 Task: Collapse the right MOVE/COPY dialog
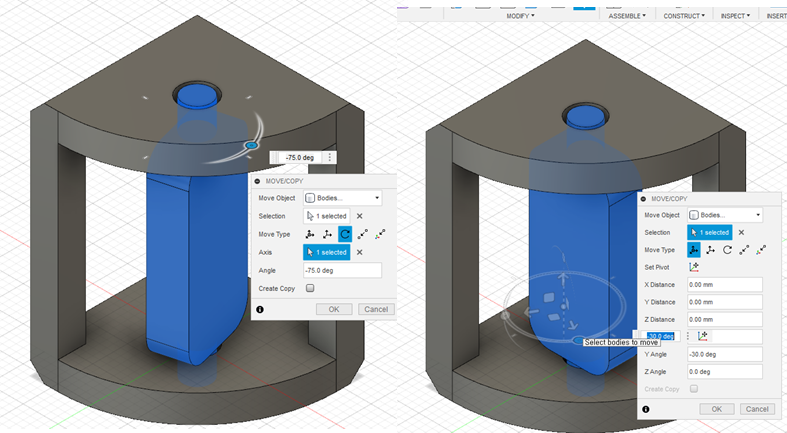[x=643, y=199]
